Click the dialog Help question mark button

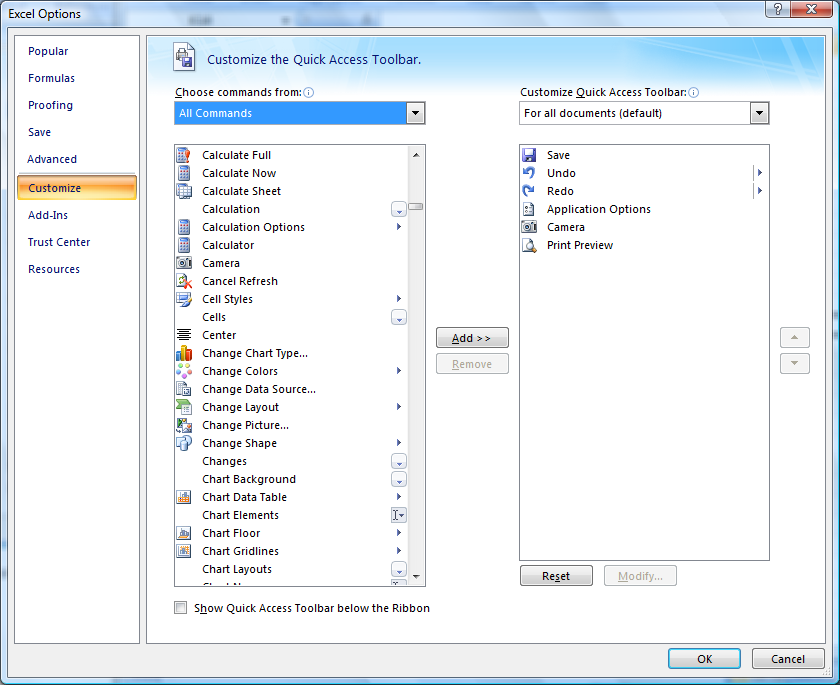pyautogui.click(x=777, y=9)
